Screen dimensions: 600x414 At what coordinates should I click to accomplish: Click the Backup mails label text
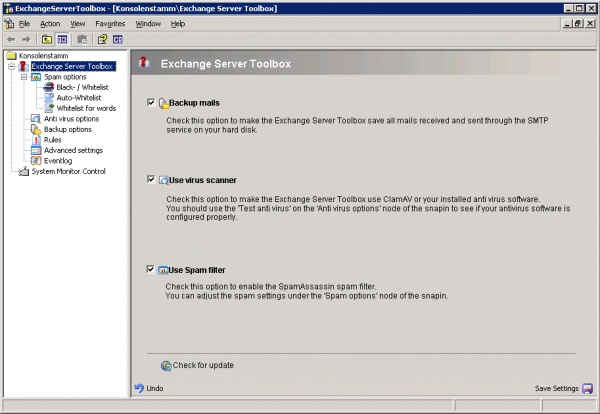tap(194, 103)
